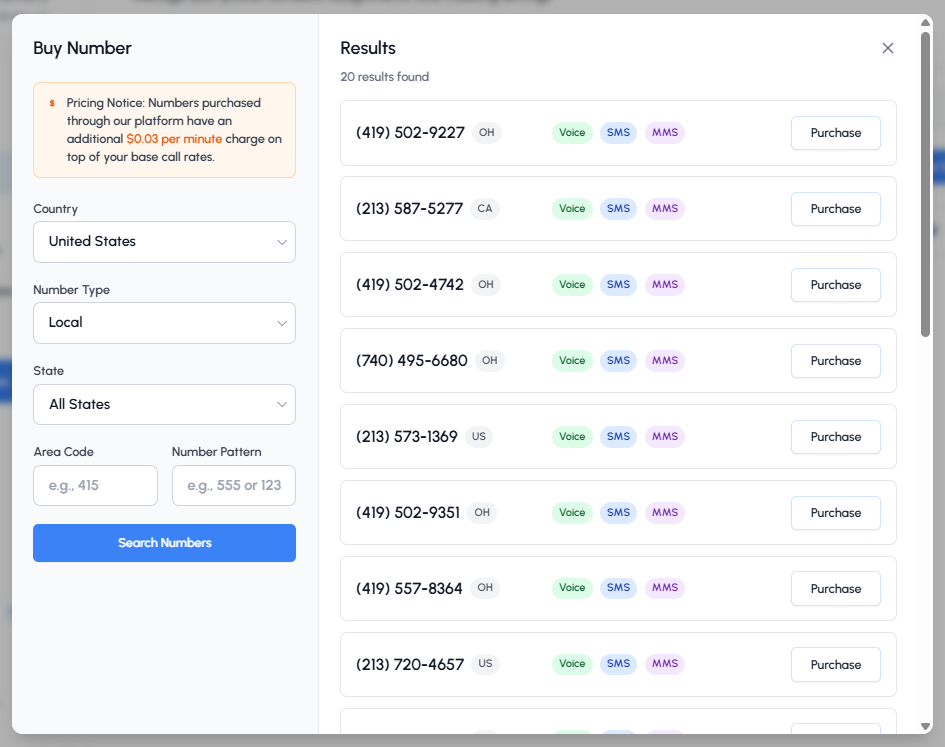Click the CA state tag on (213) 587-5277
The height and width of the screenshot is (747, 945).
[485, 209]
